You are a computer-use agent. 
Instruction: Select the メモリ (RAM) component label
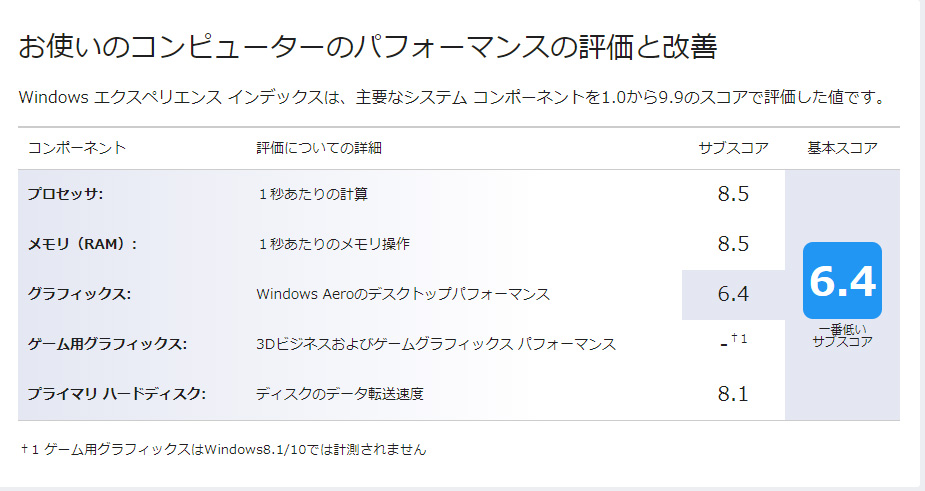(82, 244)
